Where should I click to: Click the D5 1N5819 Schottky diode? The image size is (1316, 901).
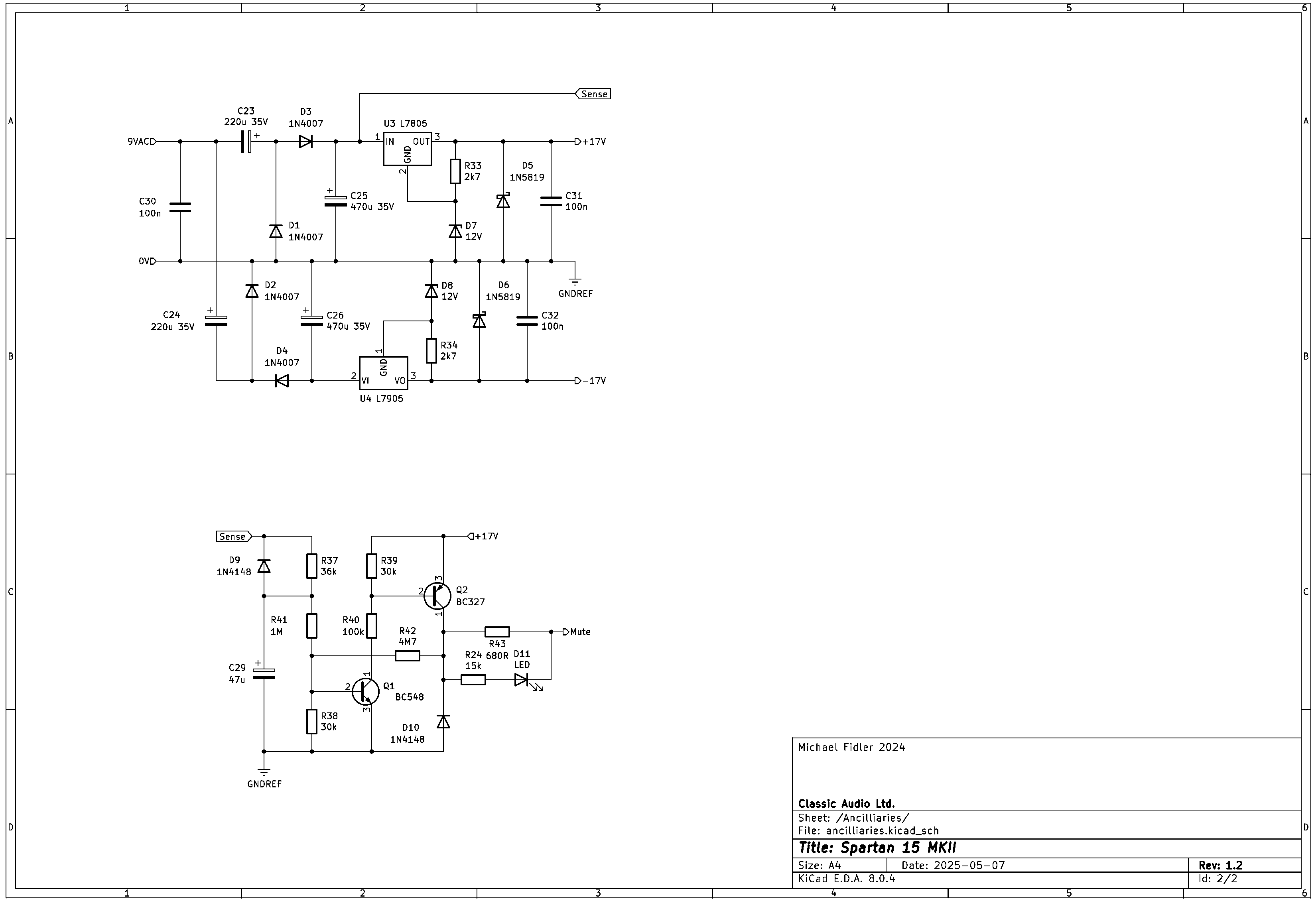pos(503,201)
